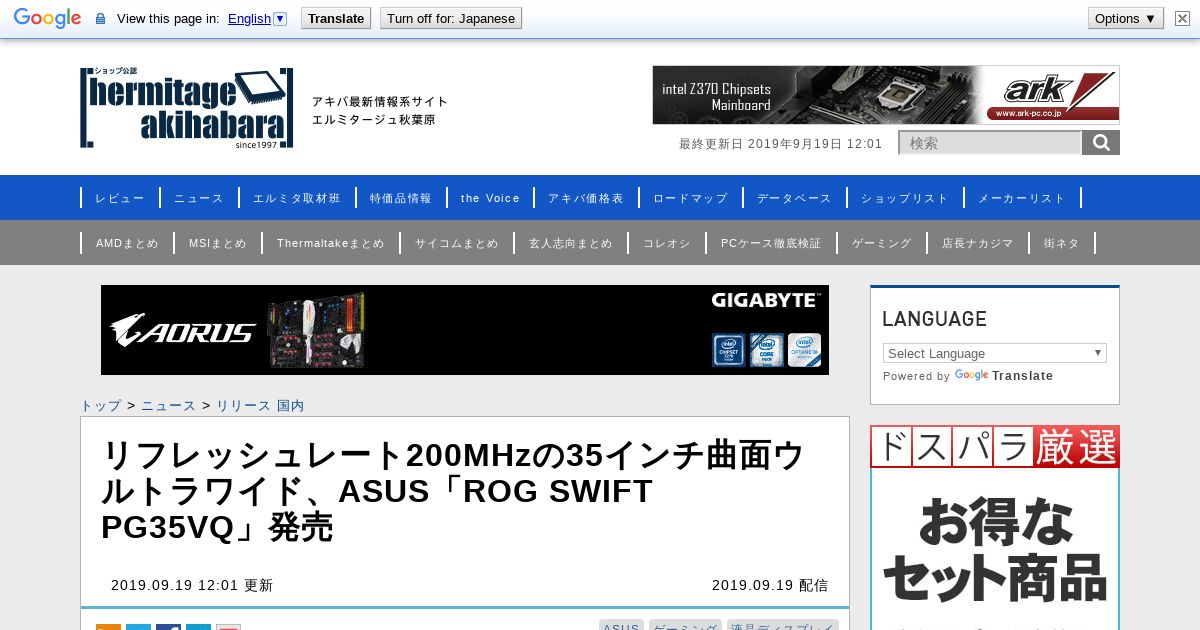This screenshot has height=630, width=1200.
Task: Click the Google logo in translate bar
Action: tap(47, 18)
